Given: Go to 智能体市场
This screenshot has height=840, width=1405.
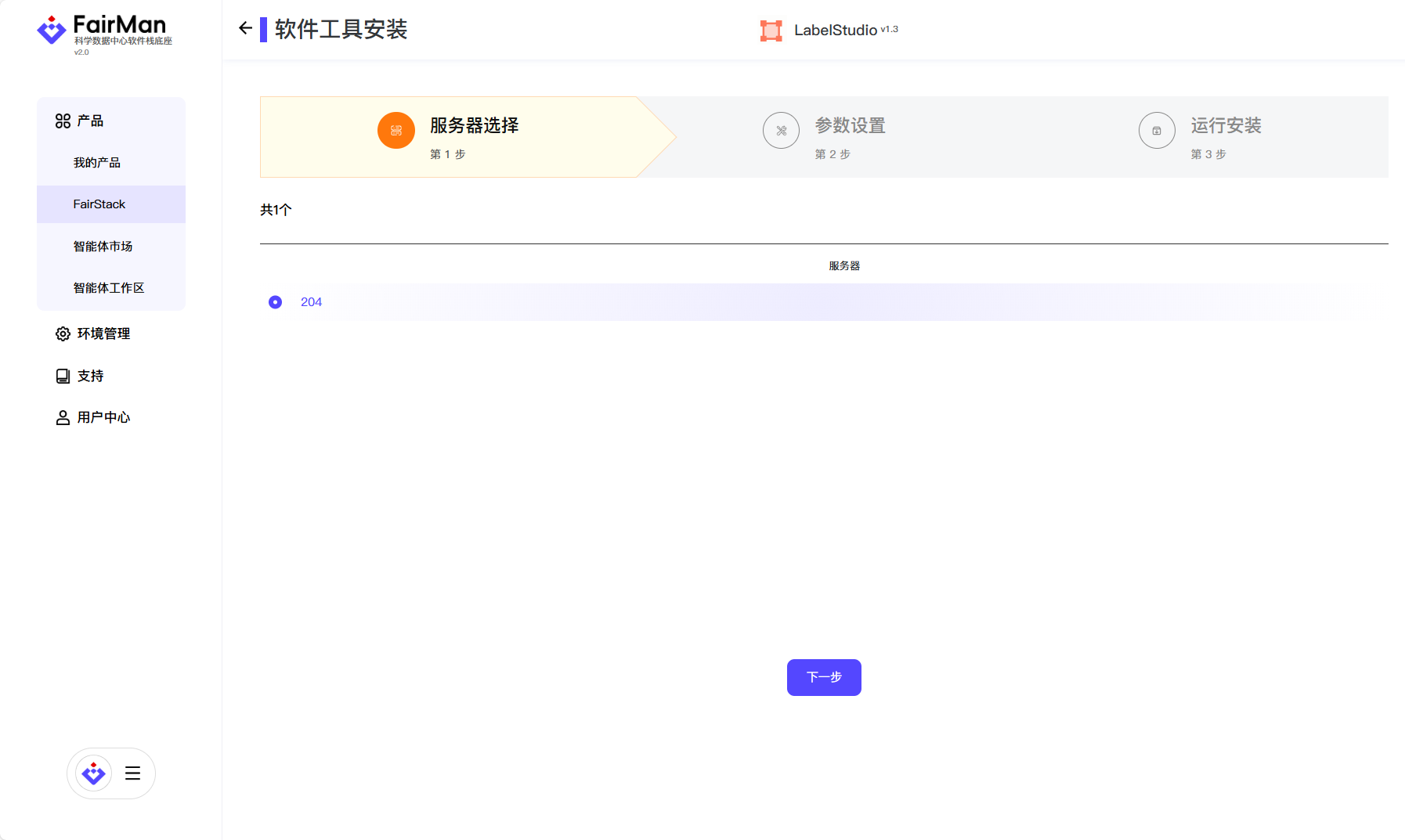Looking at the screenshot, I should [x=103, y=247].
